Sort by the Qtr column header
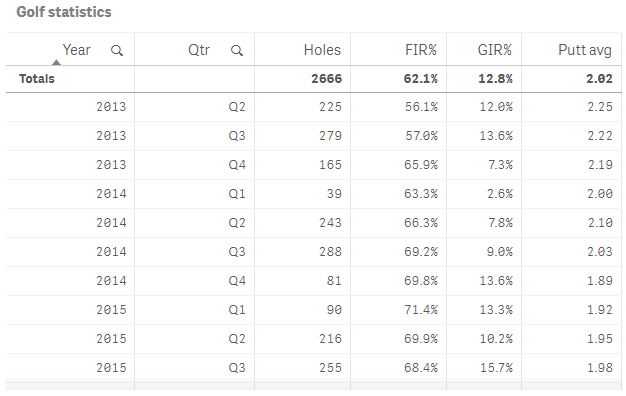 [199, 50]
